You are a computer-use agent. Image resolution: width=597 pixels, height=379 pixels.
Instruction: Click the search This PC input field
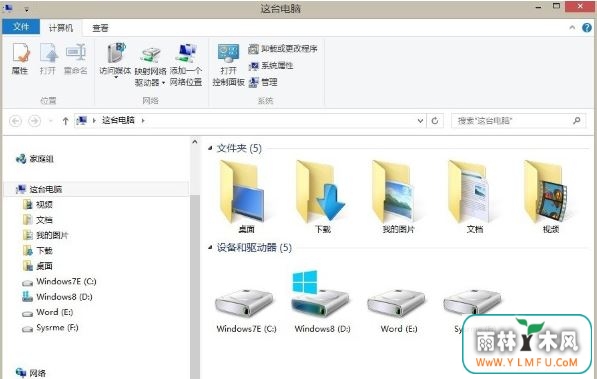[x=518, y=121]
